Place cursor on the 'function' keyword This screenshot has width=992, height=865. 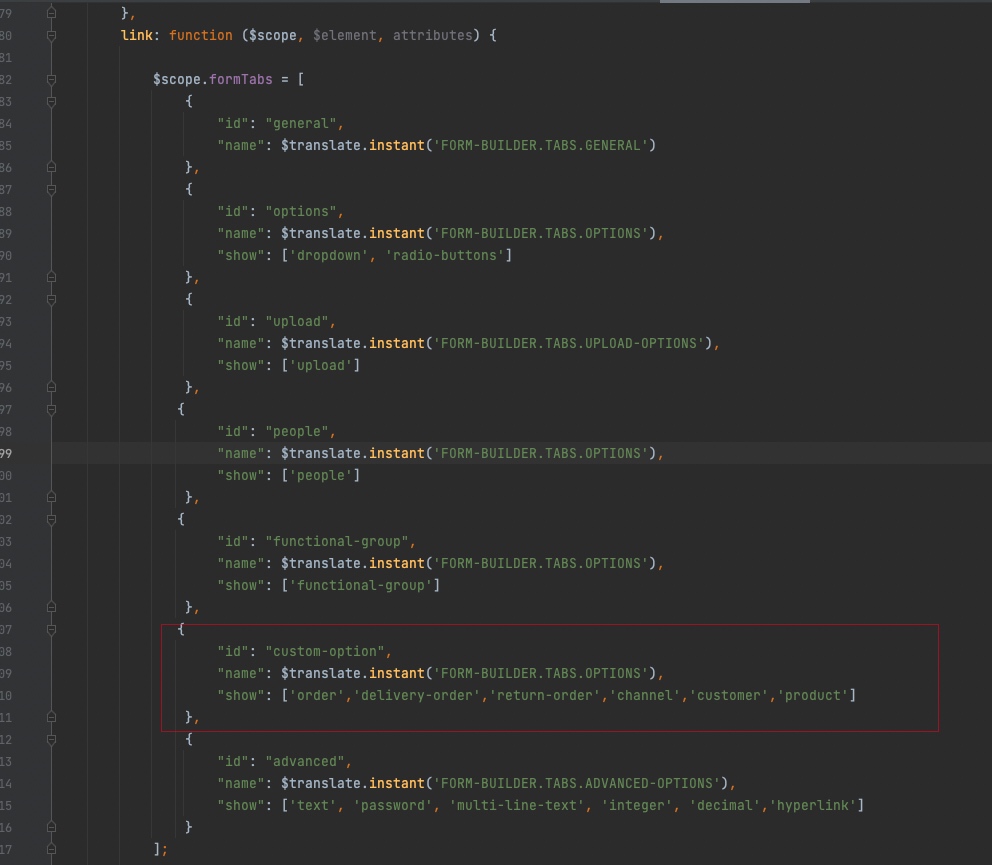(x=201, y=35)
